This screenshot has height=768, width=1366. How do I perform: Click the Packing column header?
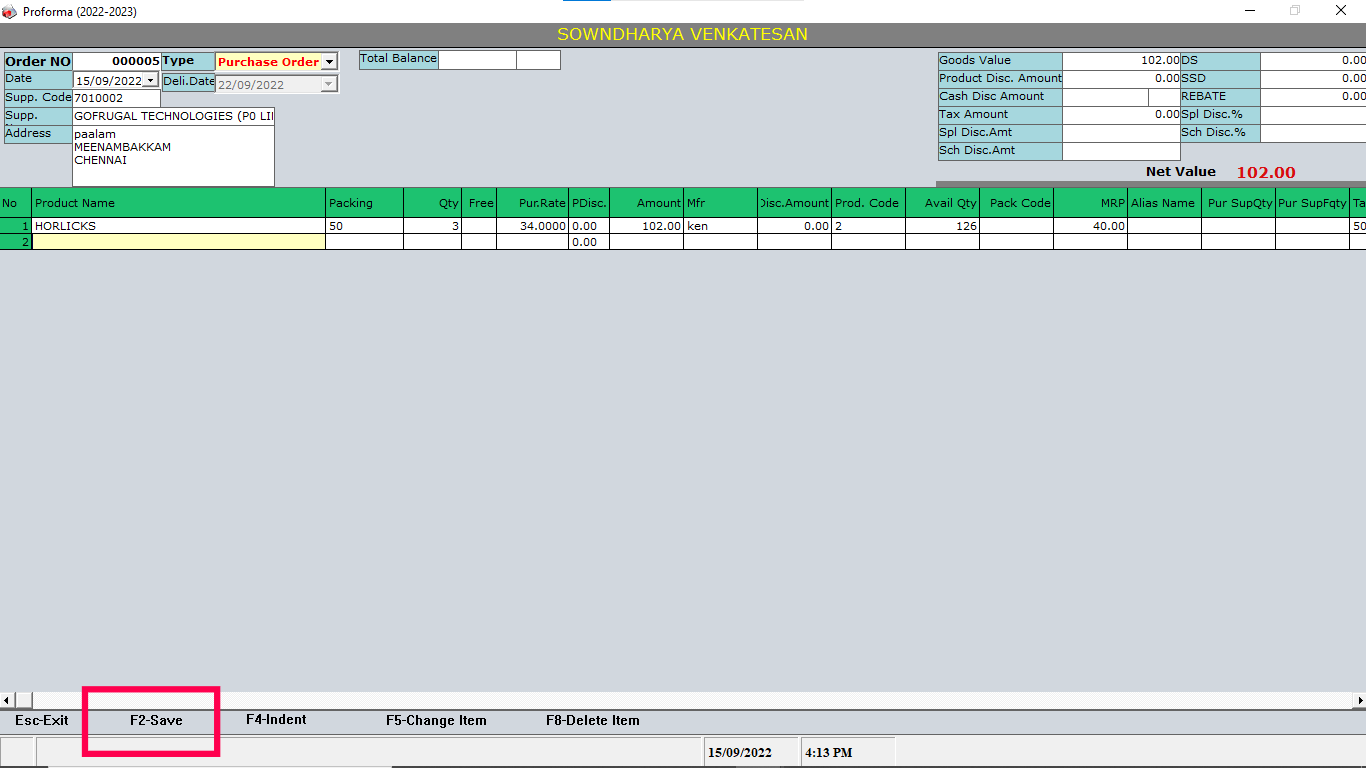click(x=365, y=203)
